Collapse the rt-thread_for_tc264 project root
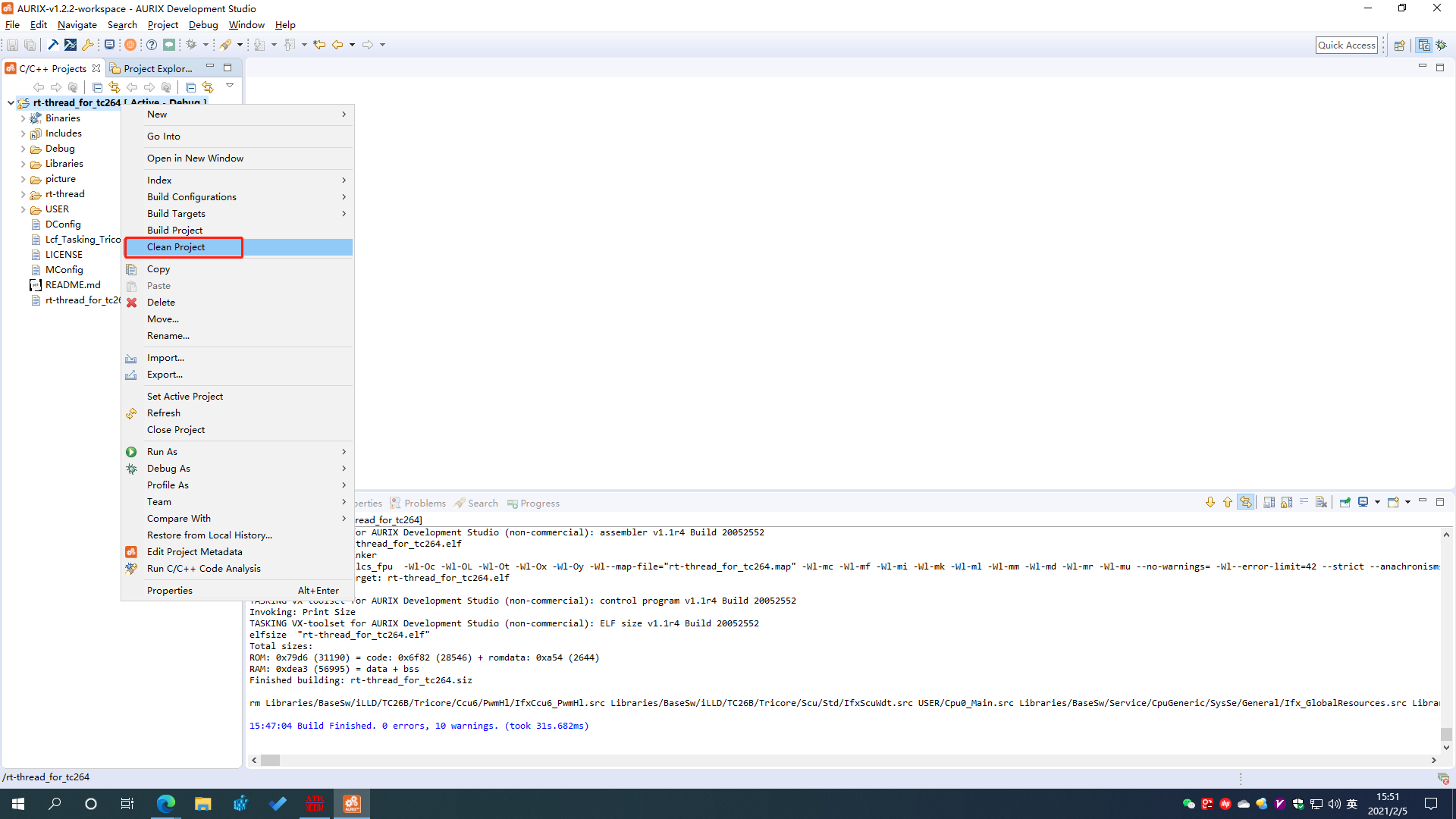Image resolution: width=1456 pixels, height=819 pixels. (x=11, y=102)
